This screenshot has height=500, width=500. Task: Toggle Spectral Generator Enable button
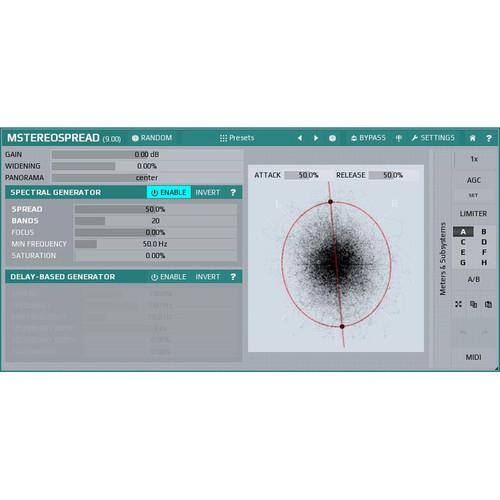coord(169,192)
